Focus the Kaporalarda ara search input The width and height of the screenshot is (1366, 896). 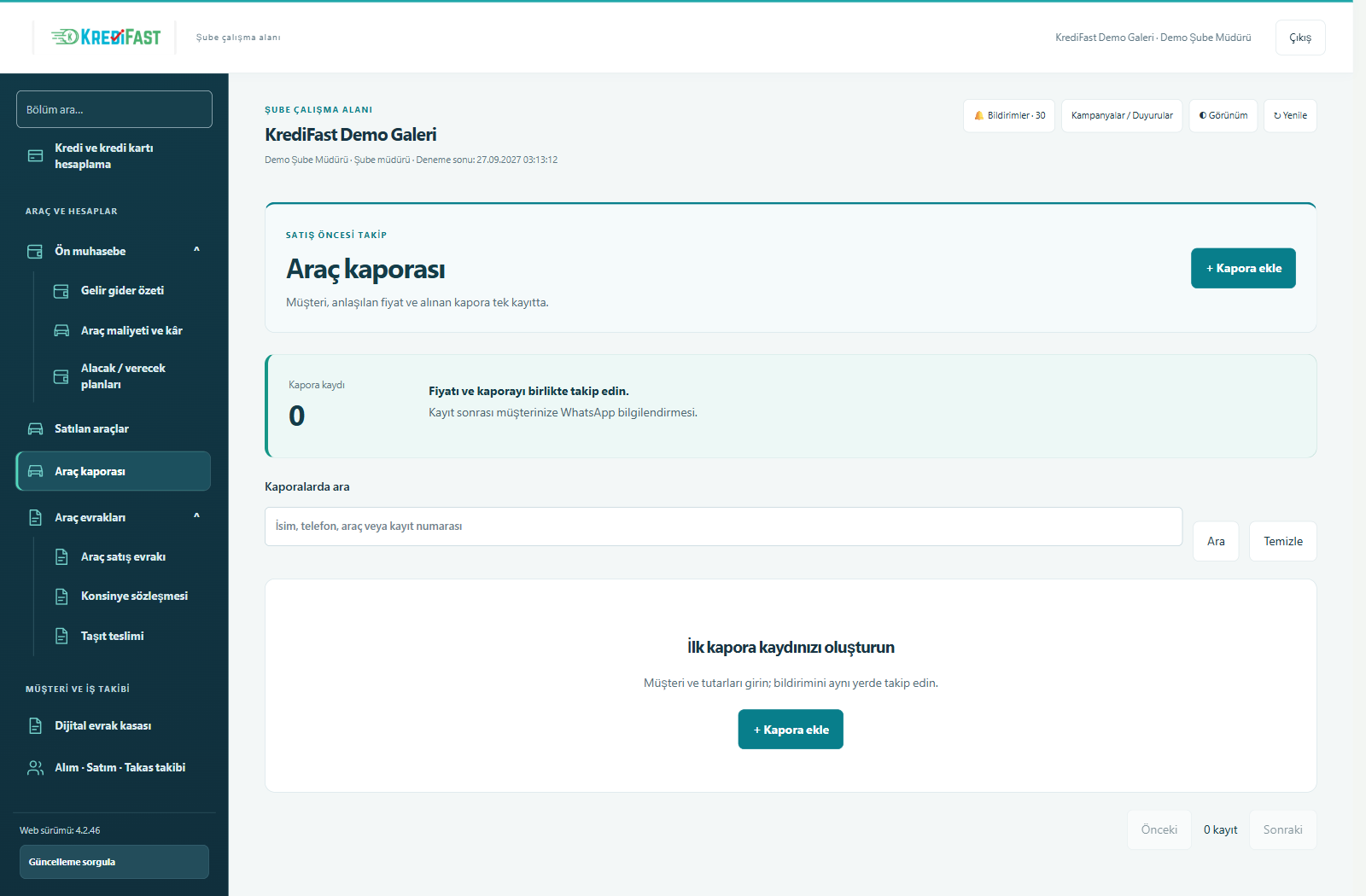tap(723, 527)
